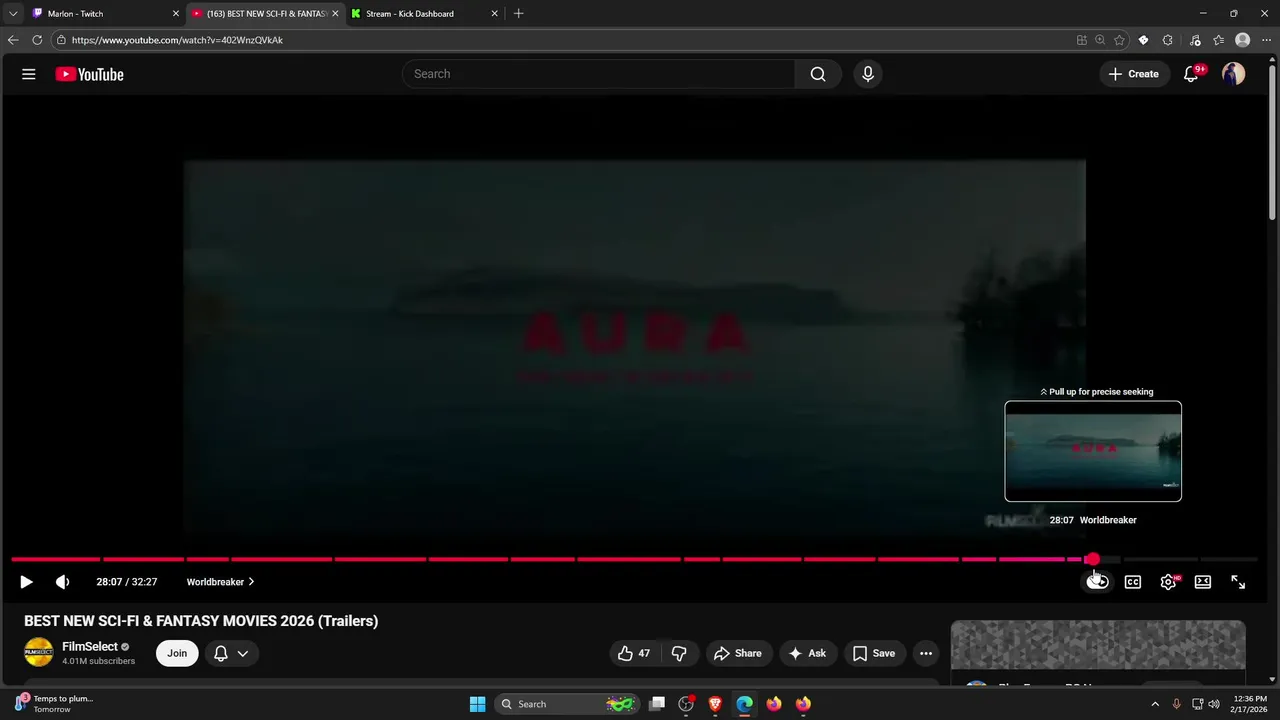Play the paused video
The width and height of the screenshot is (1280, 720).
(x=26, y=582)
